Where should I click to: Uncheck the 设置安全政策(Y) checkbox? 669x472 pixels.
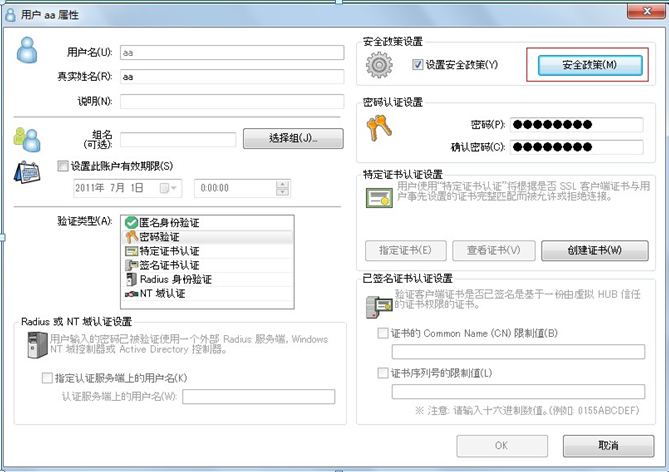coord(418,64)
